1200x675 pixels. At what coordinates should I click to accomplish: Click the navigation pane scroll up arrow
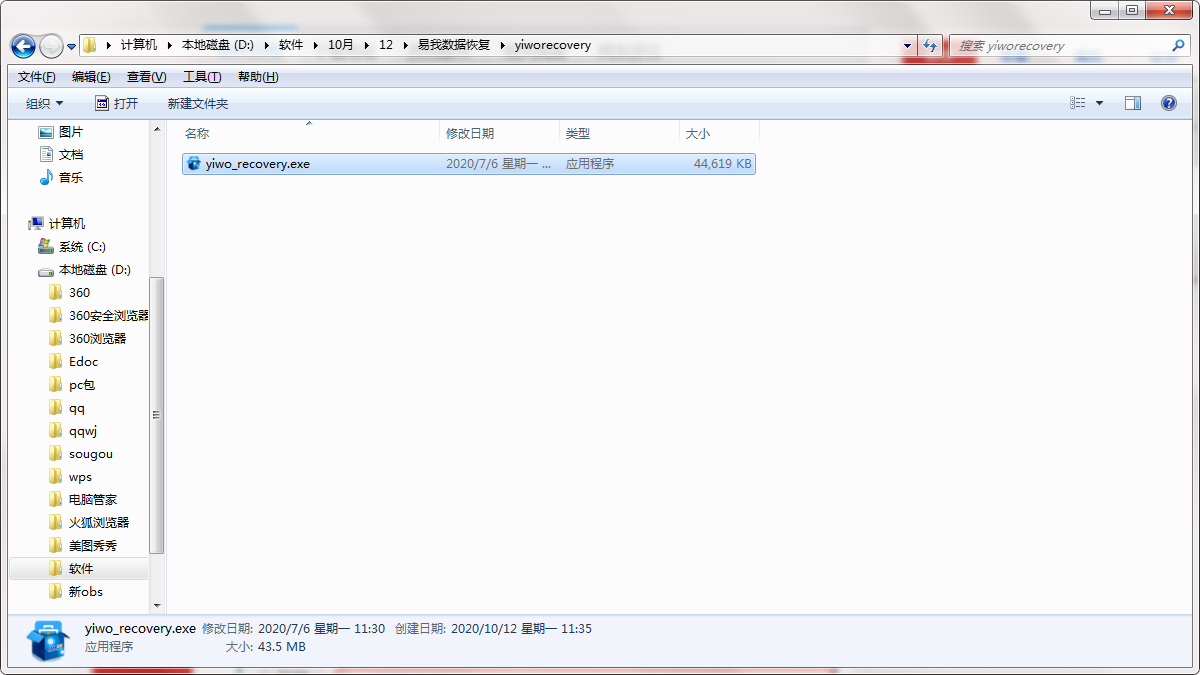coord(156,129)
